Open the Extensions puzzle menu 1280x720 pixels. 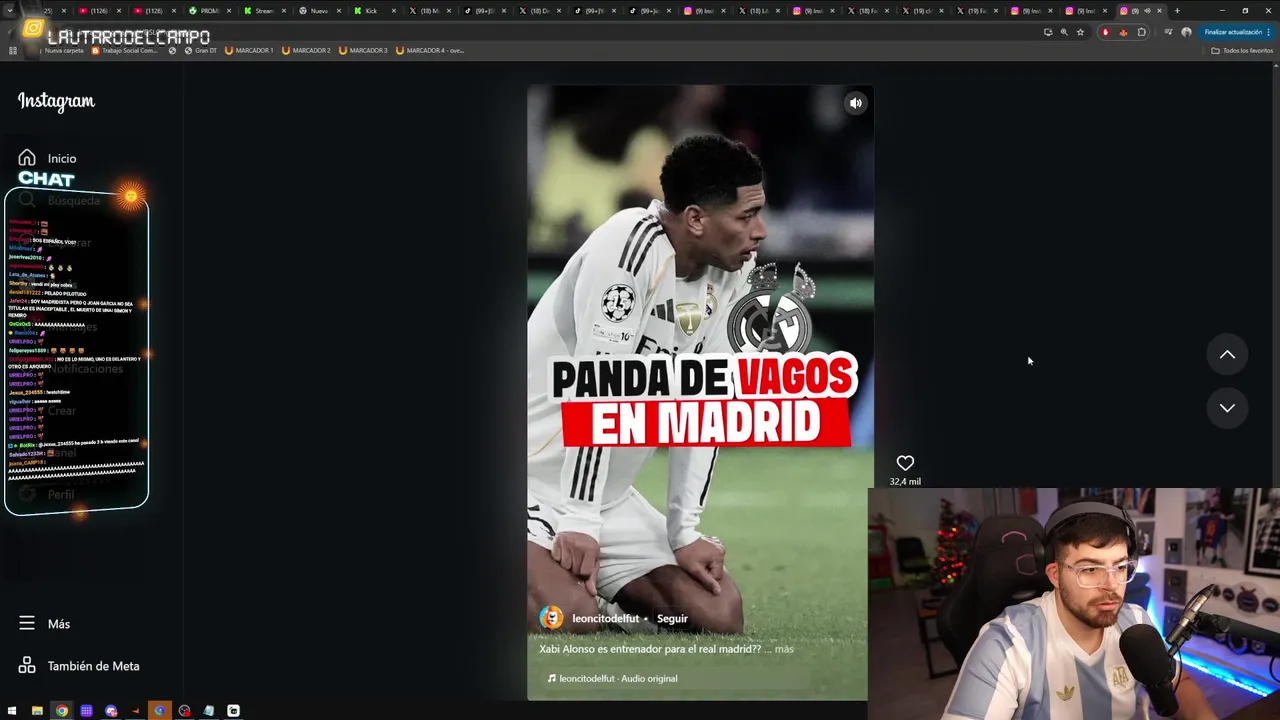pos(1141,32)
